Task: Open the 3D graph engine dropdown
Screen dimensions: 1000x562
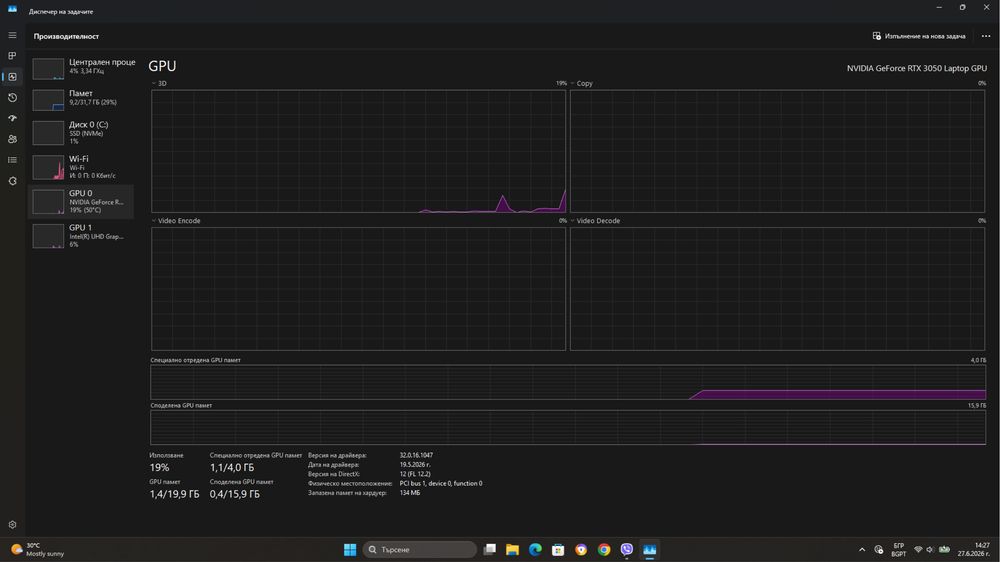Action: click(159, 84)
